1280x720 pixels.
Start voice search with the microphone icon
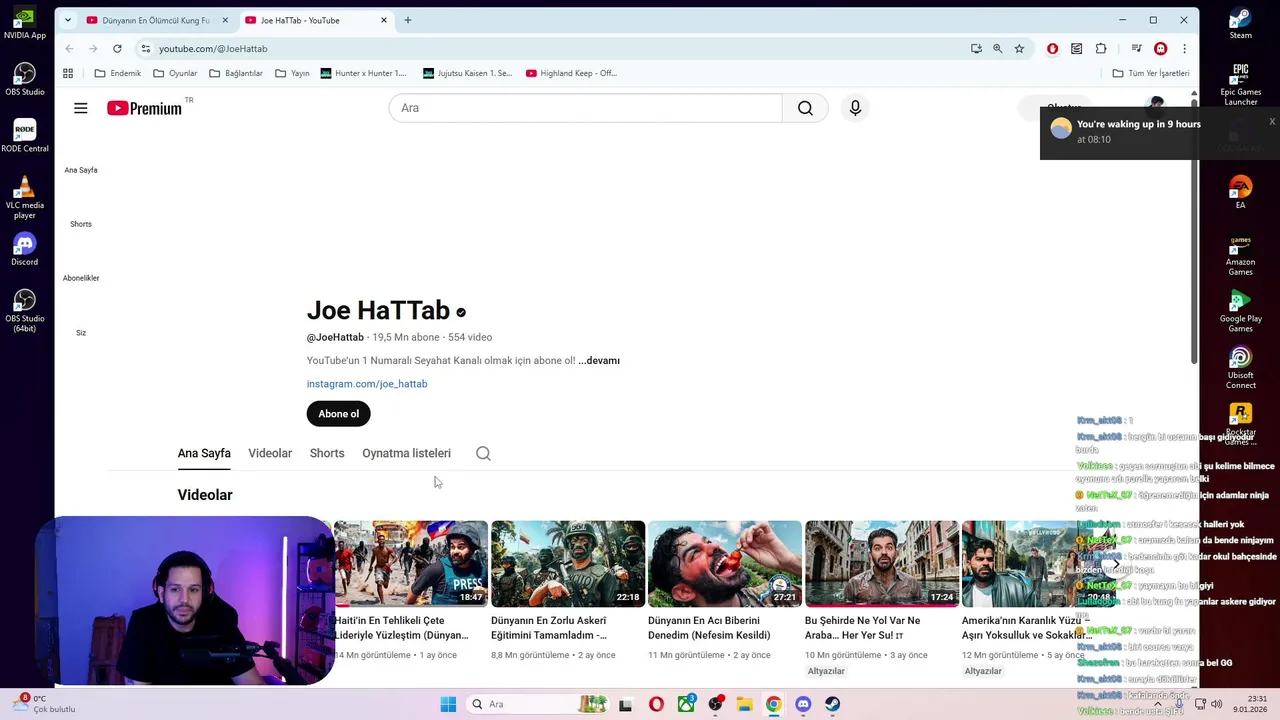(855, 108)
